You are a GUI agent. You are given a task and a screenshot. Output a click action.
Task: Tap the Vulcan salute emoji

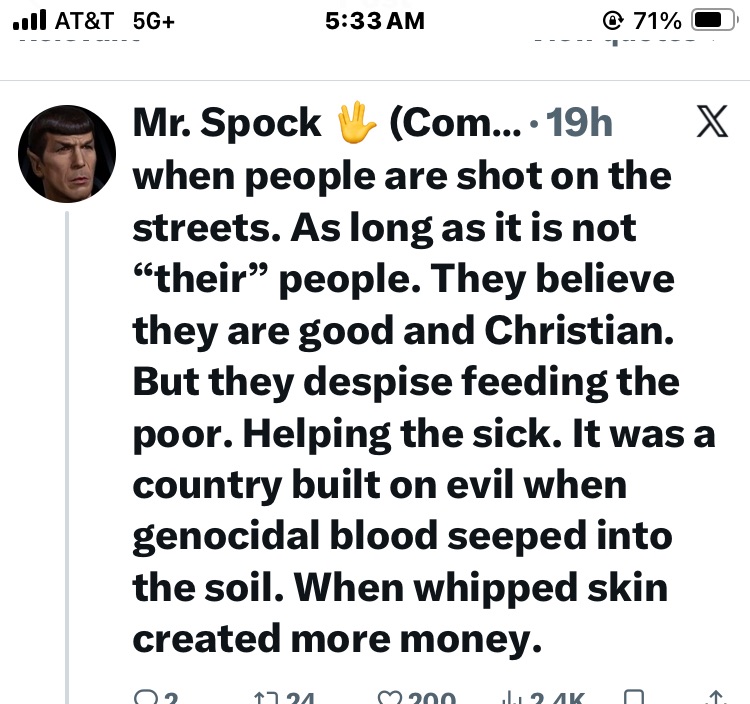pos(355,123)
